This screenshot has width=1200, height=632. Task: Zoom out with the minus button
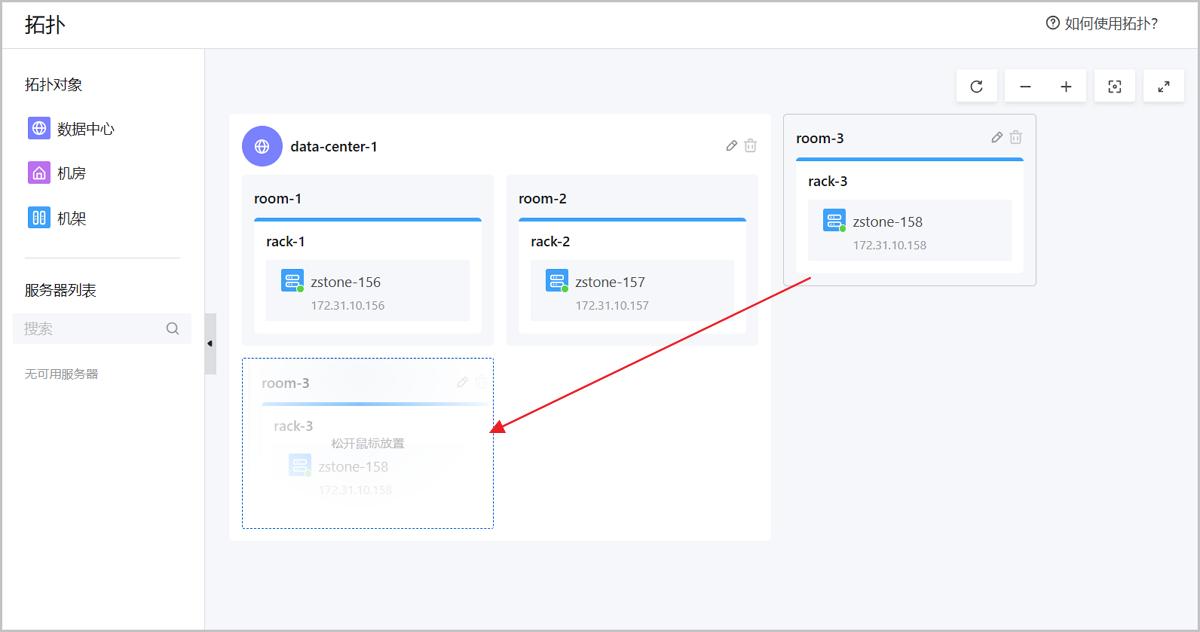(1025, 87)
